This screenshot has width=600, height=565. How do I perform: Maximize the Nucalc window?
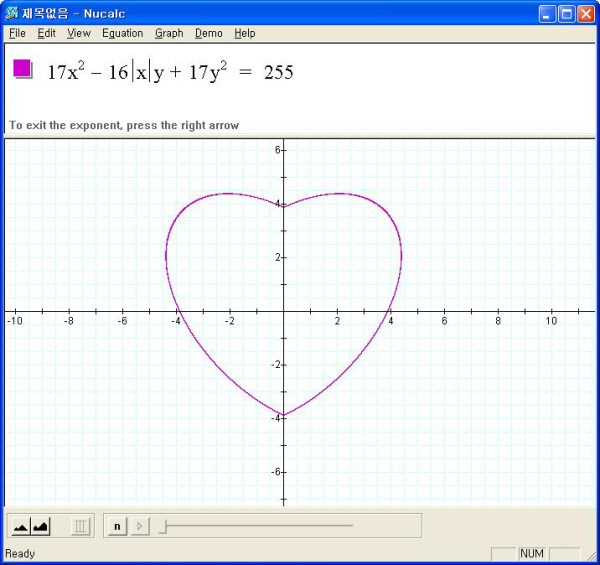(x=566, y=14)
